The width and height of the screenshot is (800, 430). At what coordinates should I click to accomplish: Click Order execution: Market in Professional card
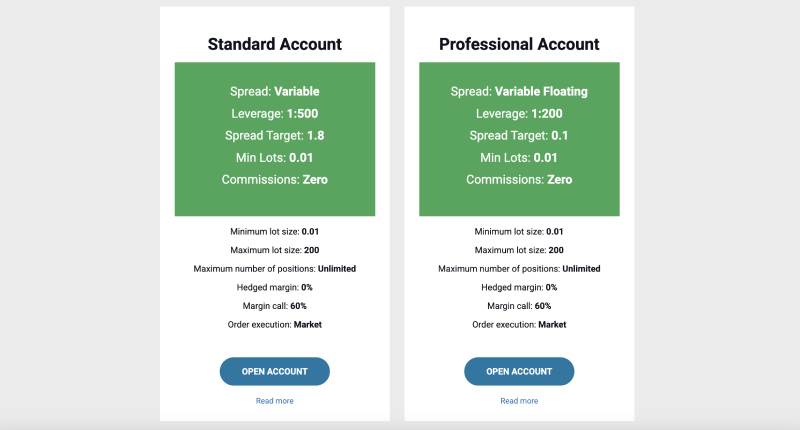coord(519,324)
